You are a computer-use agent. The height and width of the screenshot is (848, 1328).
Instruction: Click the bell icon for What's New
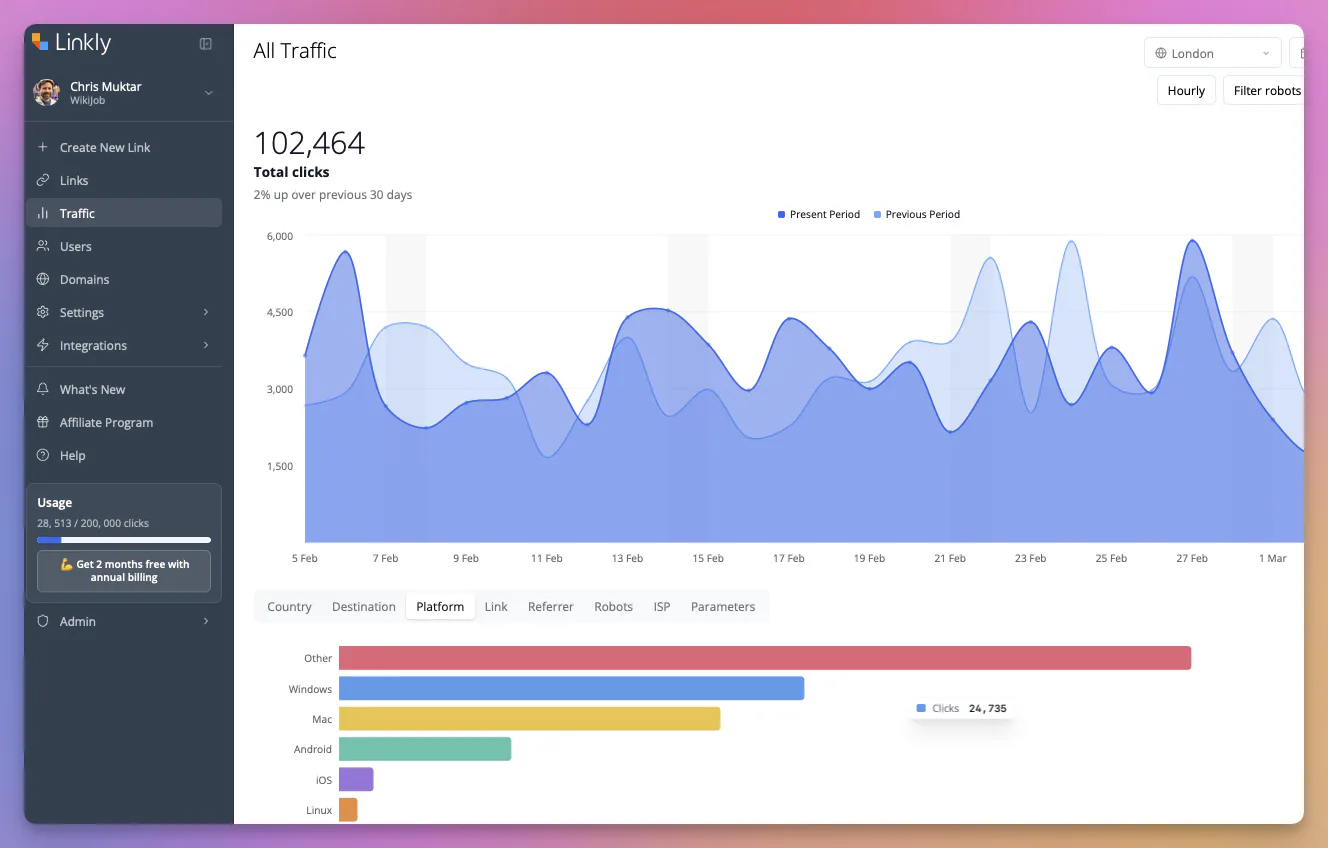click(x=43, y=389)
